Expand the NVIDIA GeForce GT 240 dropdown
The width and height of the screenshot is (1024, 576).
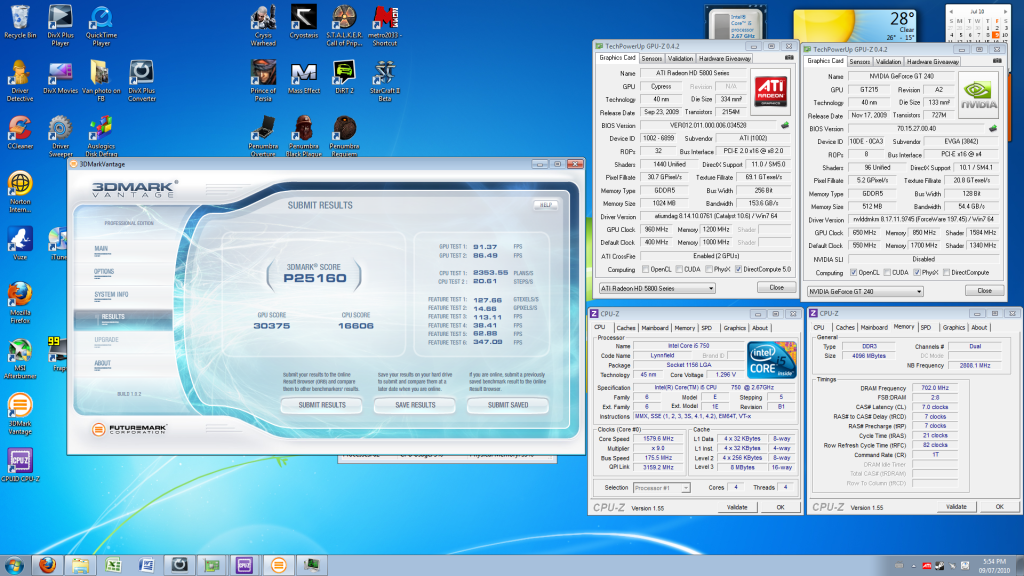tap(865, 291)
